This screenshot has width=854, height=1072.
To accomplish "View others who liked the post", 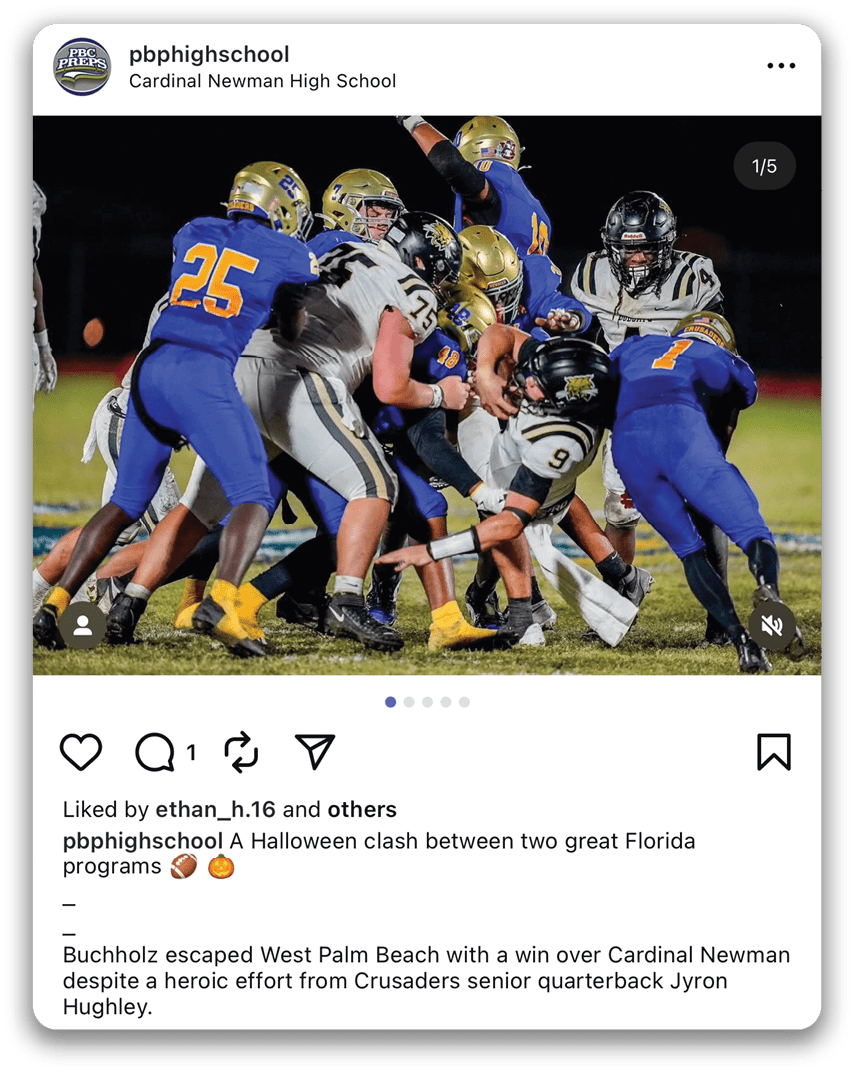I will 362,809.
